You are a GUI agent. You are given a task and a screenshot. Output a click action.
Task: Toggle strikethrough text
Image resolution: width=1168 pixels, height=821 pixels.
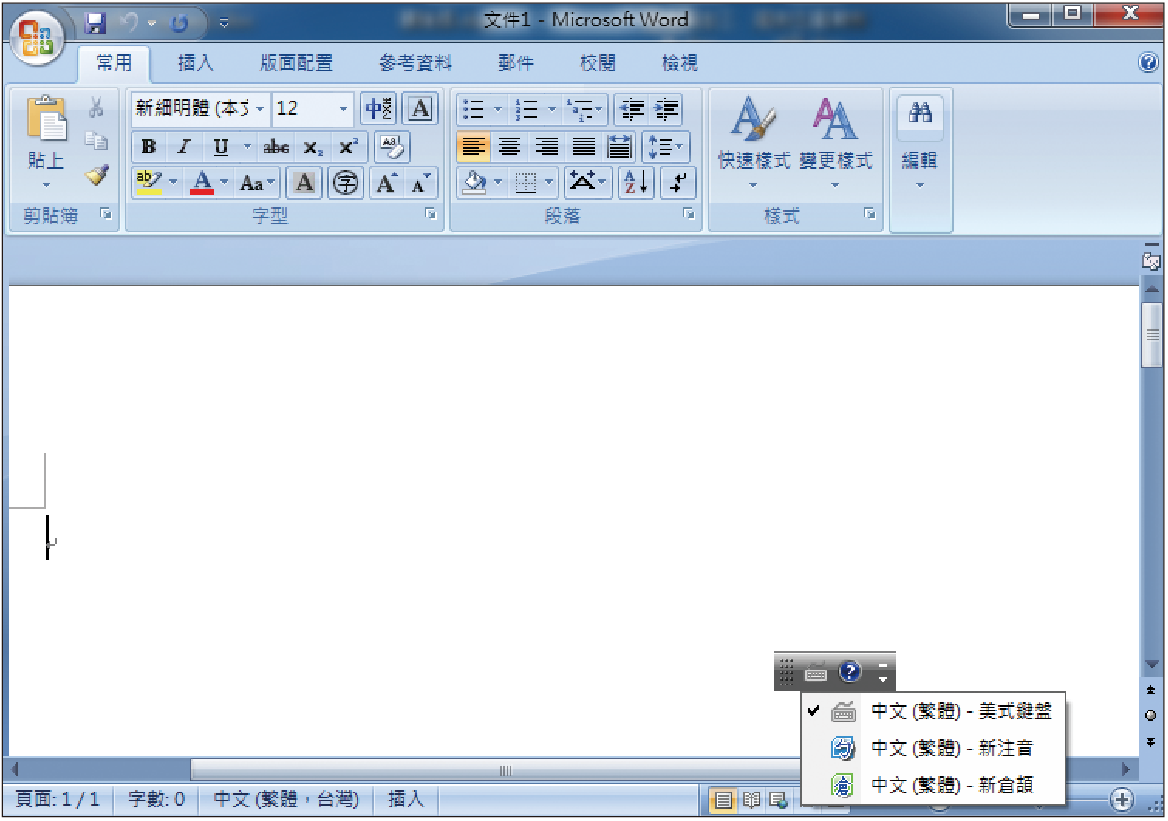(276, 147)
